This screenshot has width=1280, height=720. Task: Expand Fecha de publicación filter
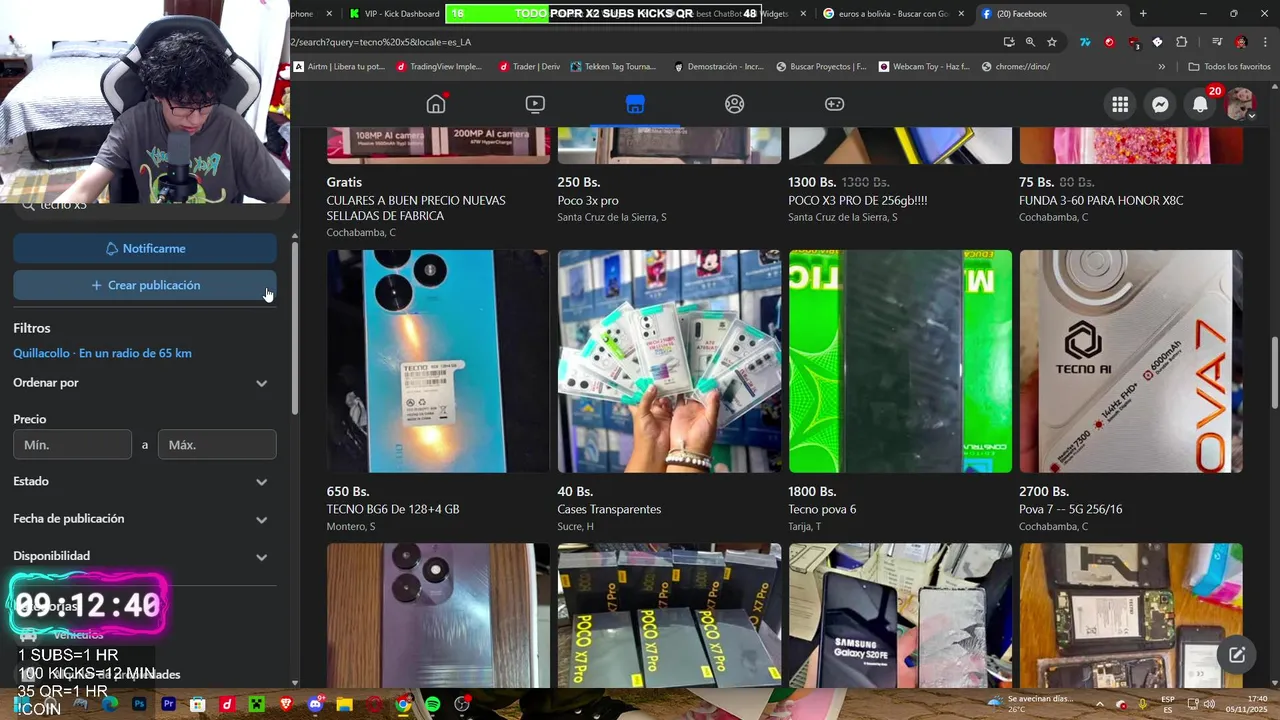(145, 519)
